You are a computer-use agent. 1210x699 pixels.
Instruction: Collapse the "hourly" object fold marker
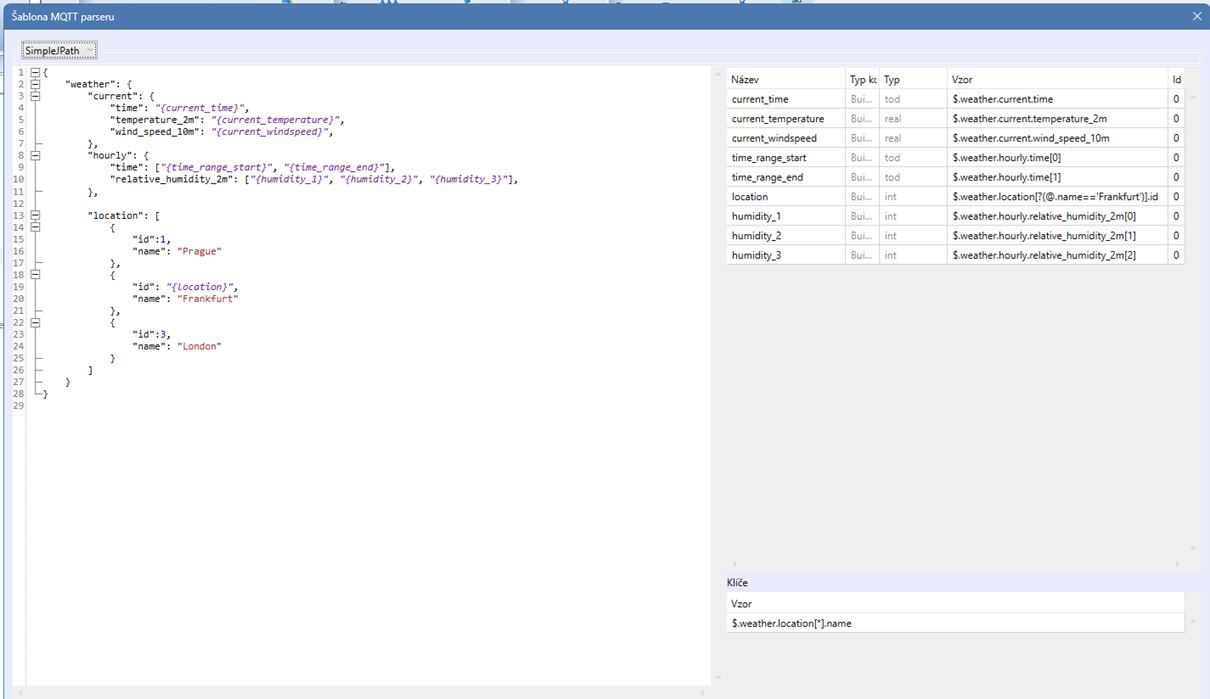tap(35, 156)
